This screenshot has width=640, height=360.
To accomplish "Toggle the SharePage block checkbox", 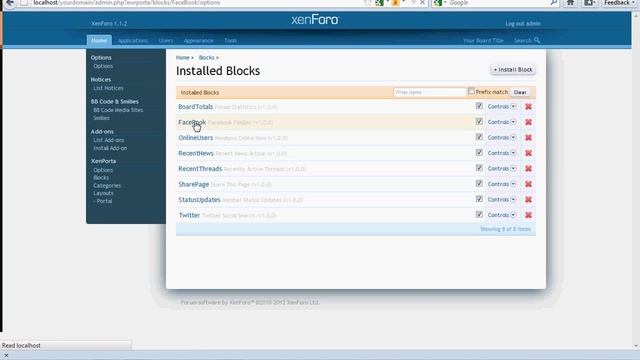I will [x=479, y=184].
